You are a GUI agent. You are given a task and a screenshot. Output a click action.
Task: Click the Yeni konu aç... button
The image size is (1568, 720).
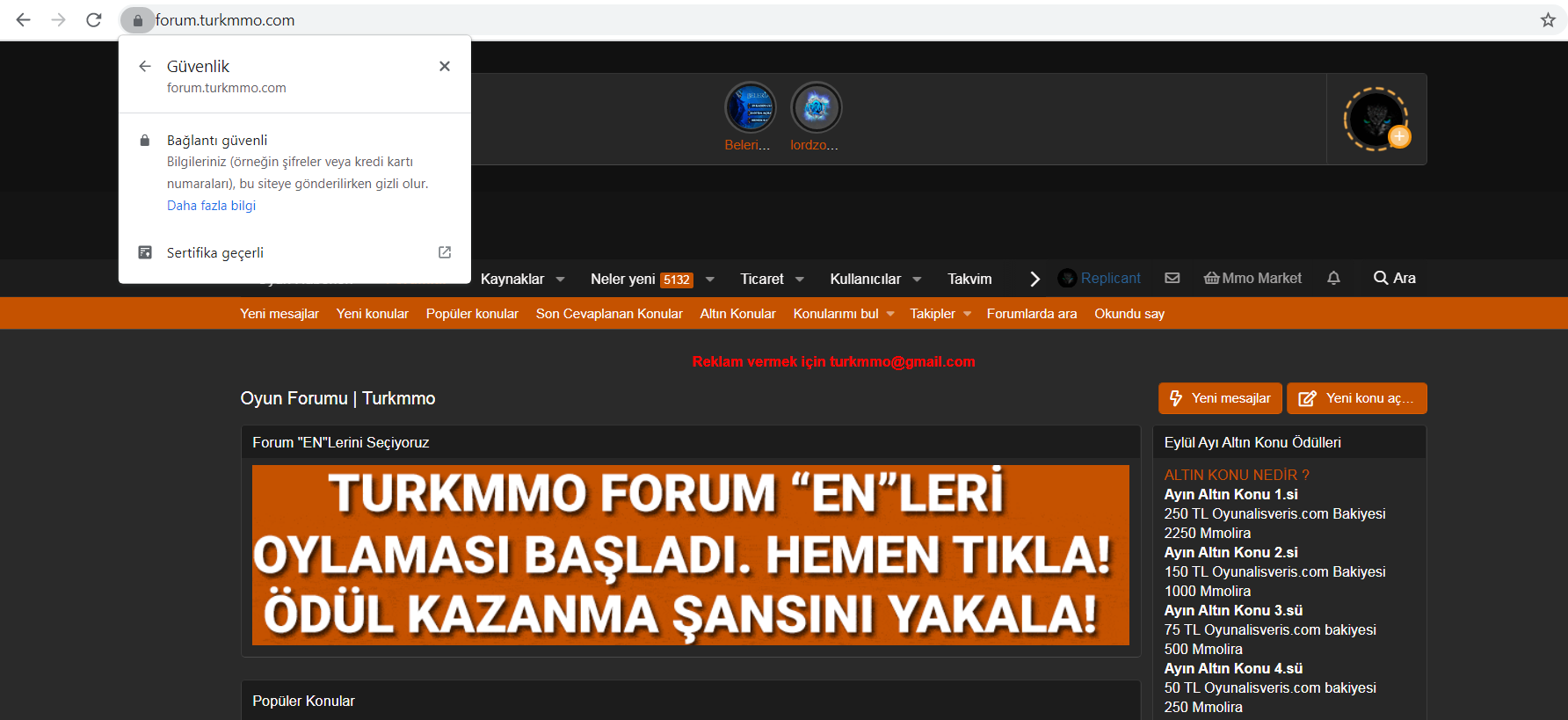coord(1356,398)
